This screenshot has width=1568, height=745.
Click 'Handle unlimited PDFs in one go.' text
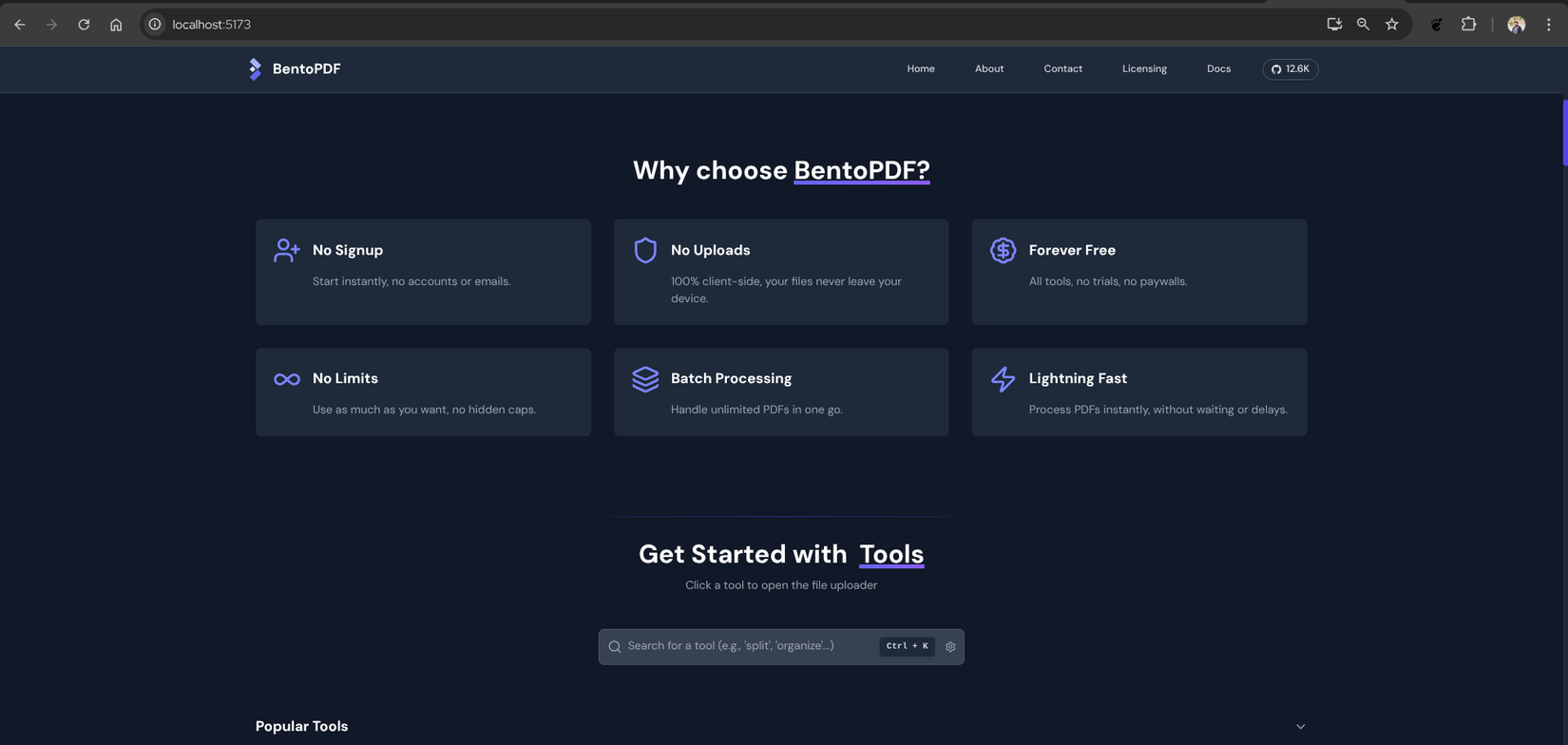click(x=756, y=410)
